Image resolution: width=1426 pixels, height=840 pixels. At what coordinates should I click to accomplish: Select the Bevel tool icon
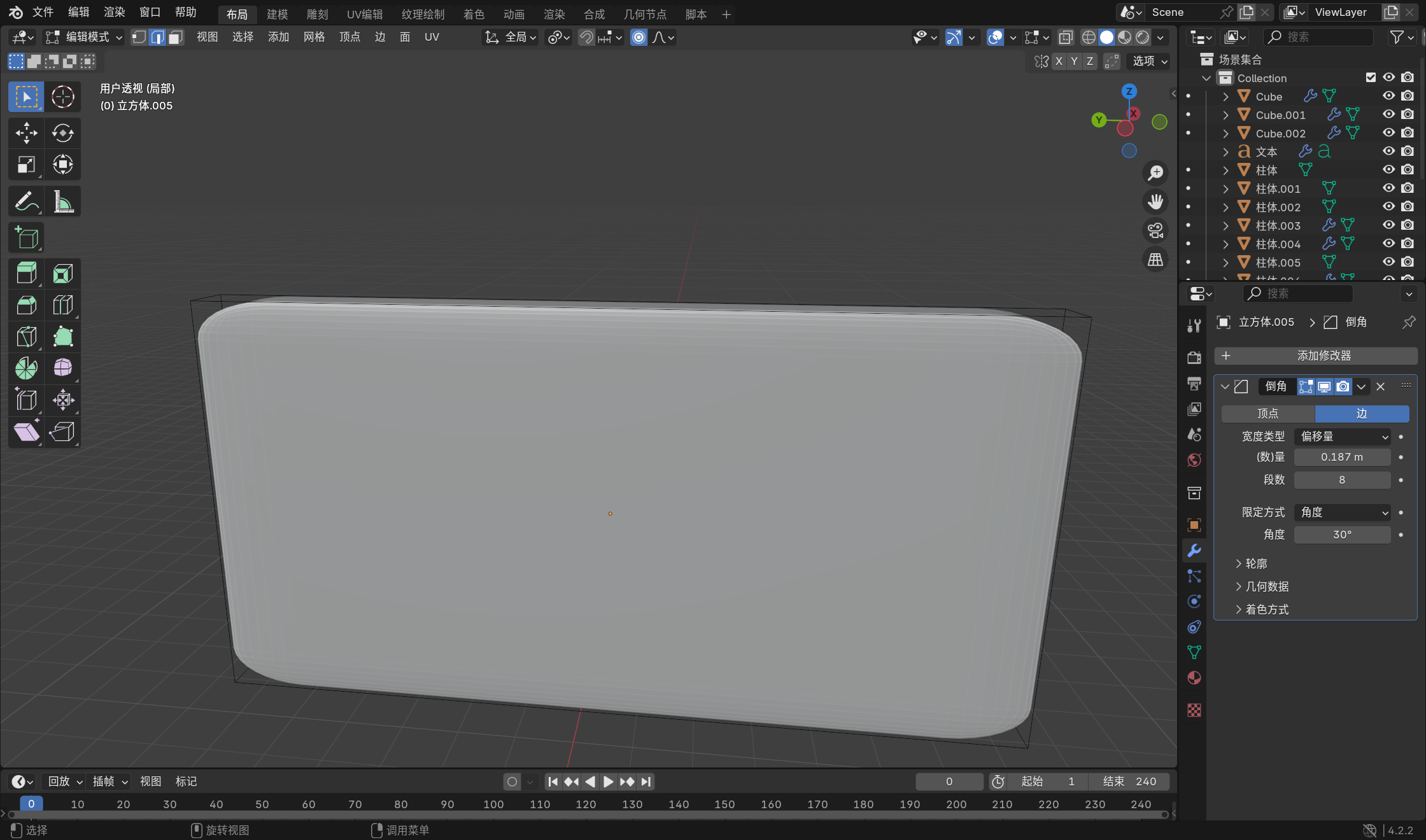pyautogui.click(x=26, y=305)
